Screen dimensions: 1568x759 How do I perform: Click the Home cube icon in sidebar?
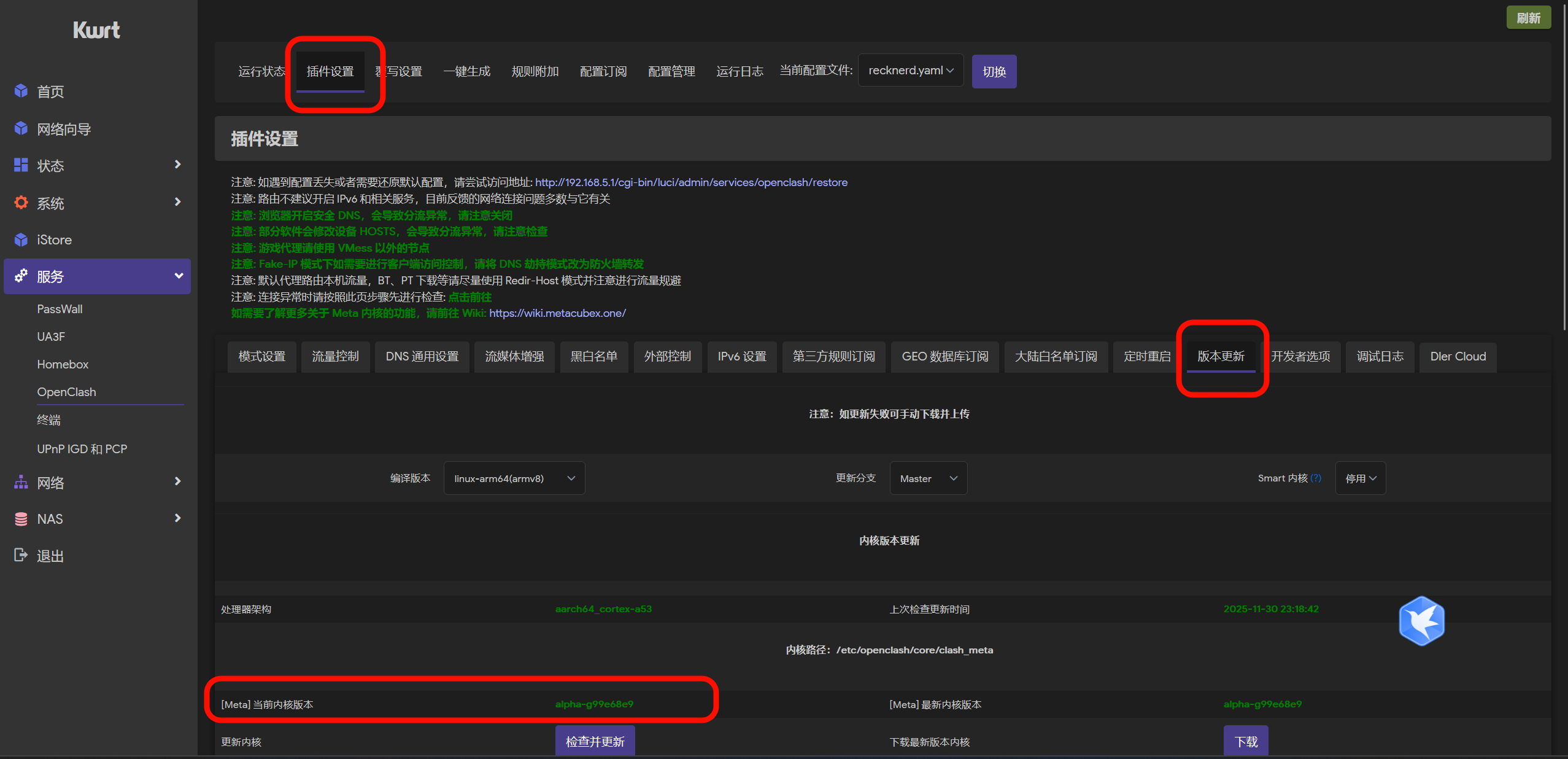pos(21,91)
